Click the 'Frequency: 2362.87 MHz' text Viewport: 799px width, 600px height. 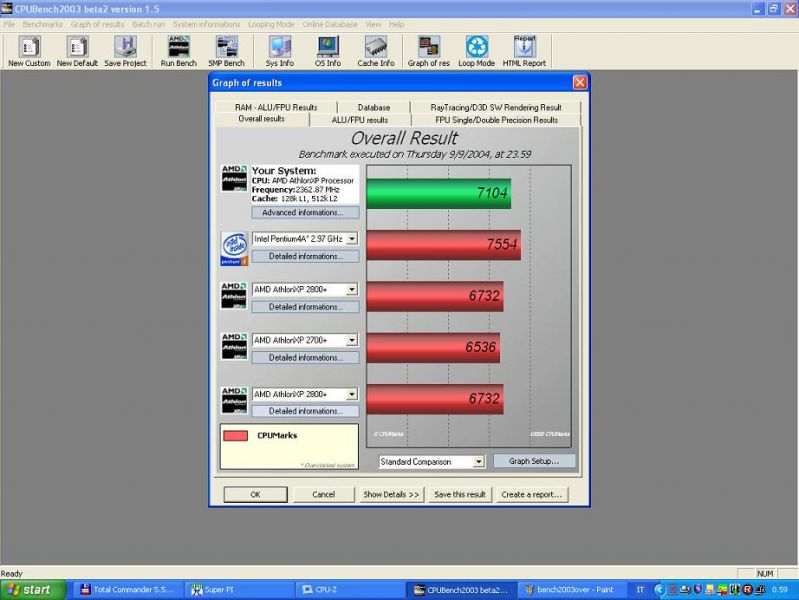(x=296, y=190)
